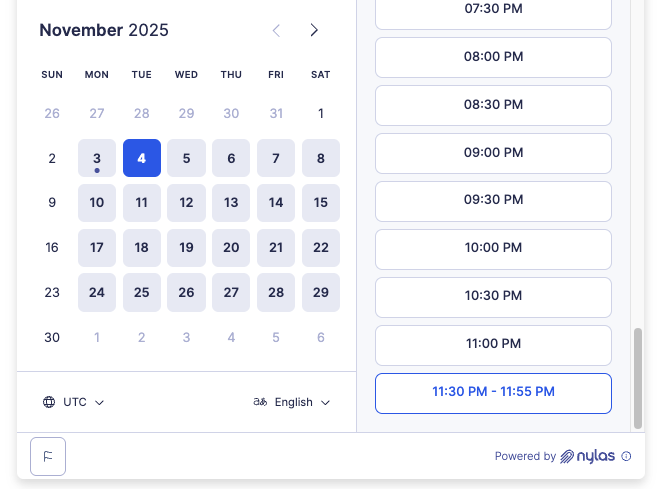Select the 08:00 PM time slot
Viewport: 658px width, 489px height.
[493, 57]
